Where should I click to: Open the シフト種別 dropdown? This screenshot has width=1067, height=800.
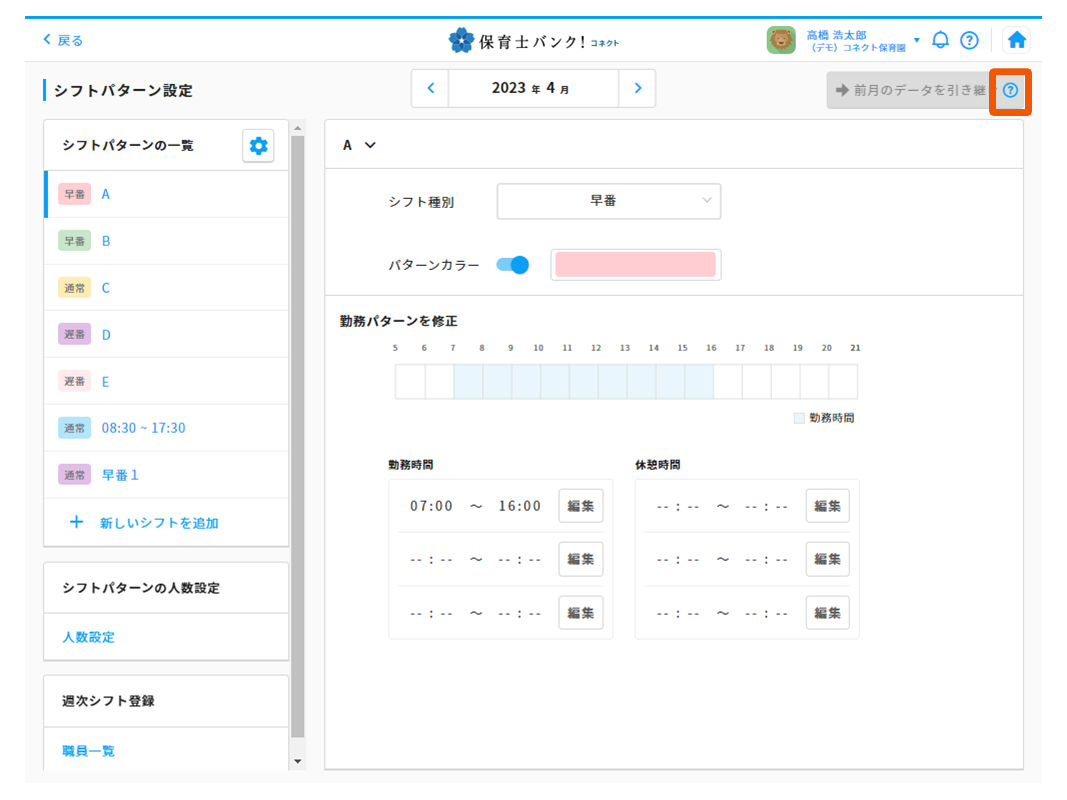click(608, 201)
